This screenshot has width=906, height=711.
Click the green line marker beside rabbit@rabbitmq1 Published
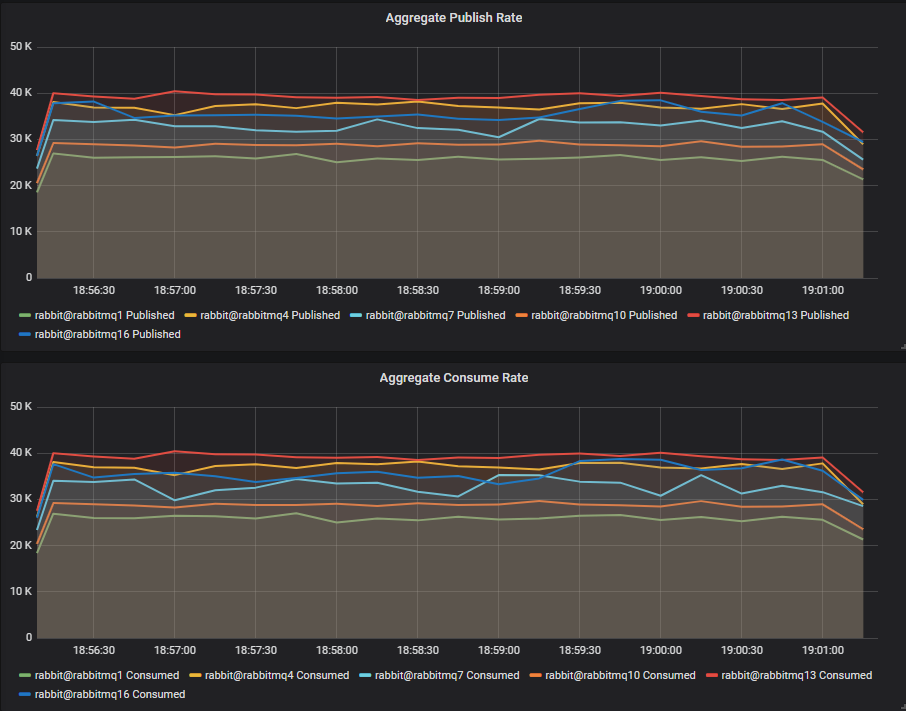(25, 314)
